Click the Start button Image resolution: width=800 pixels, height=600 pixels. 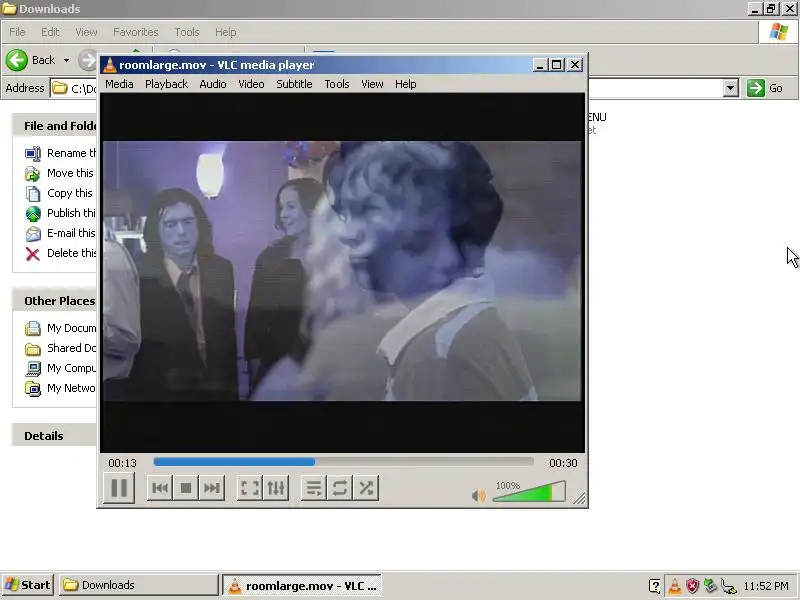pos(29,585)
